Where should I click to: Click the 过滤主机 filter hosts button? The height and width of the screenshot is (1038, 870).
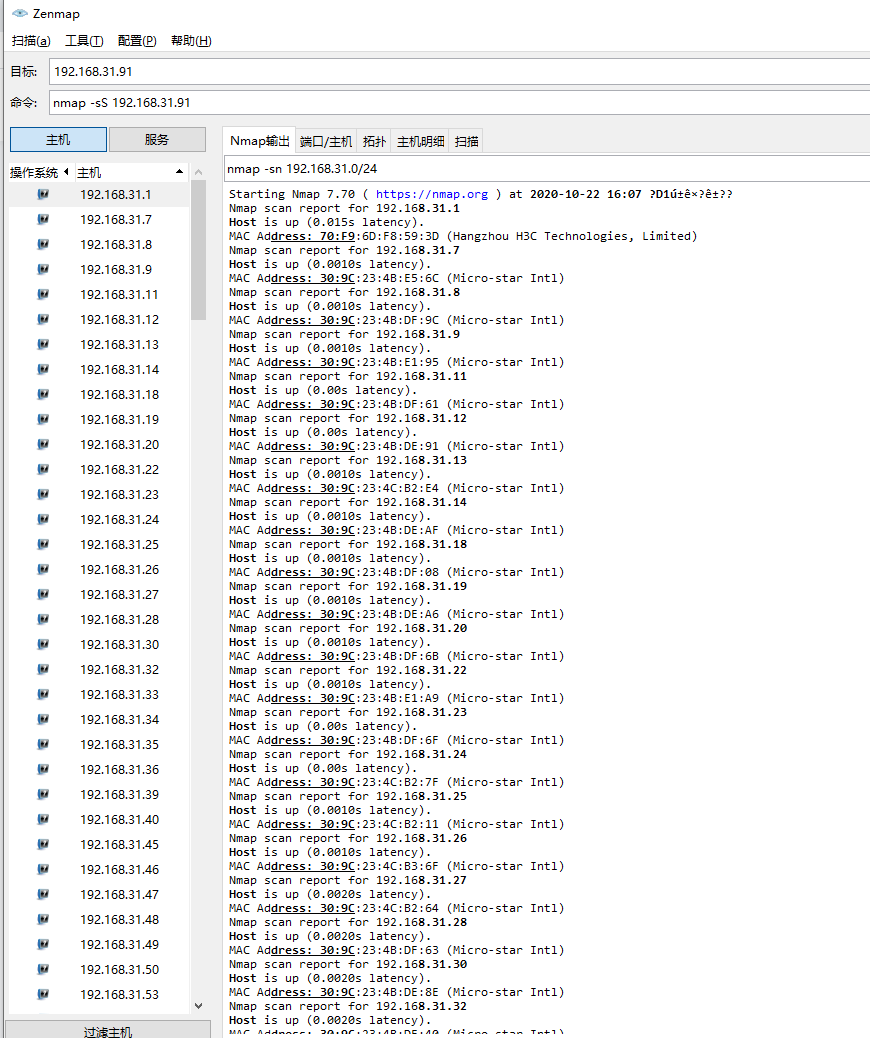click(108, 1030)
